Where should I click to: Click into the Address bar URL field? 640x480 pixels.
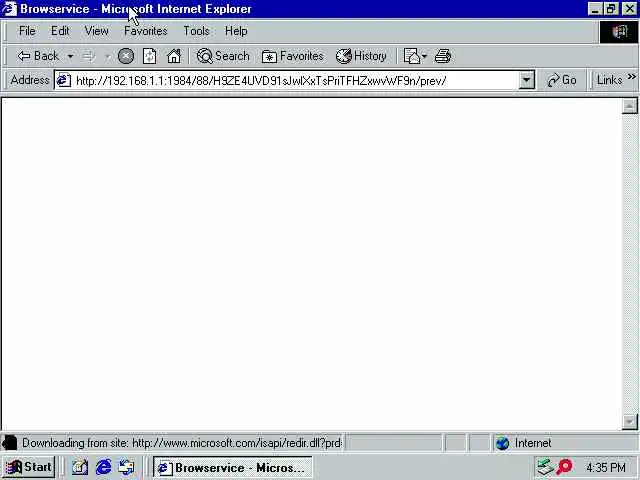[x=296, y=80]
